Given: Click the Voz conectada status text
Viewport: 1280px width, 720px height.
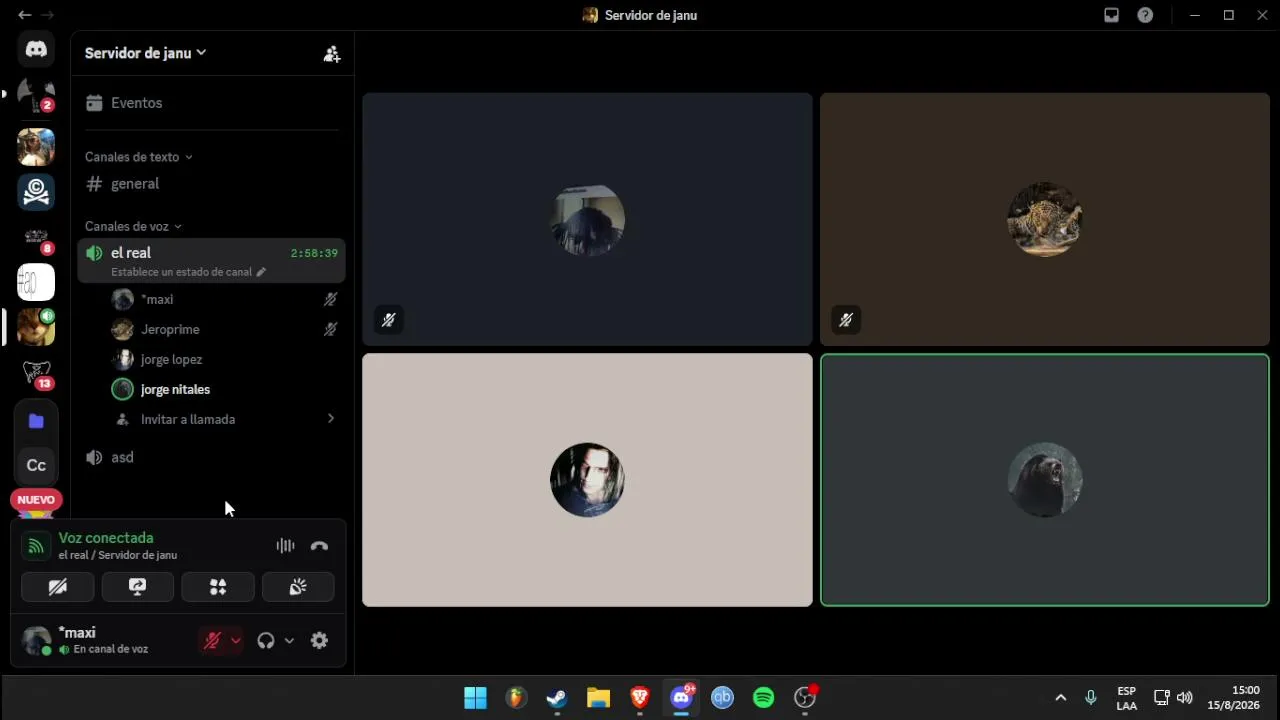Looking at the screenshot, I should click(106, 538).
